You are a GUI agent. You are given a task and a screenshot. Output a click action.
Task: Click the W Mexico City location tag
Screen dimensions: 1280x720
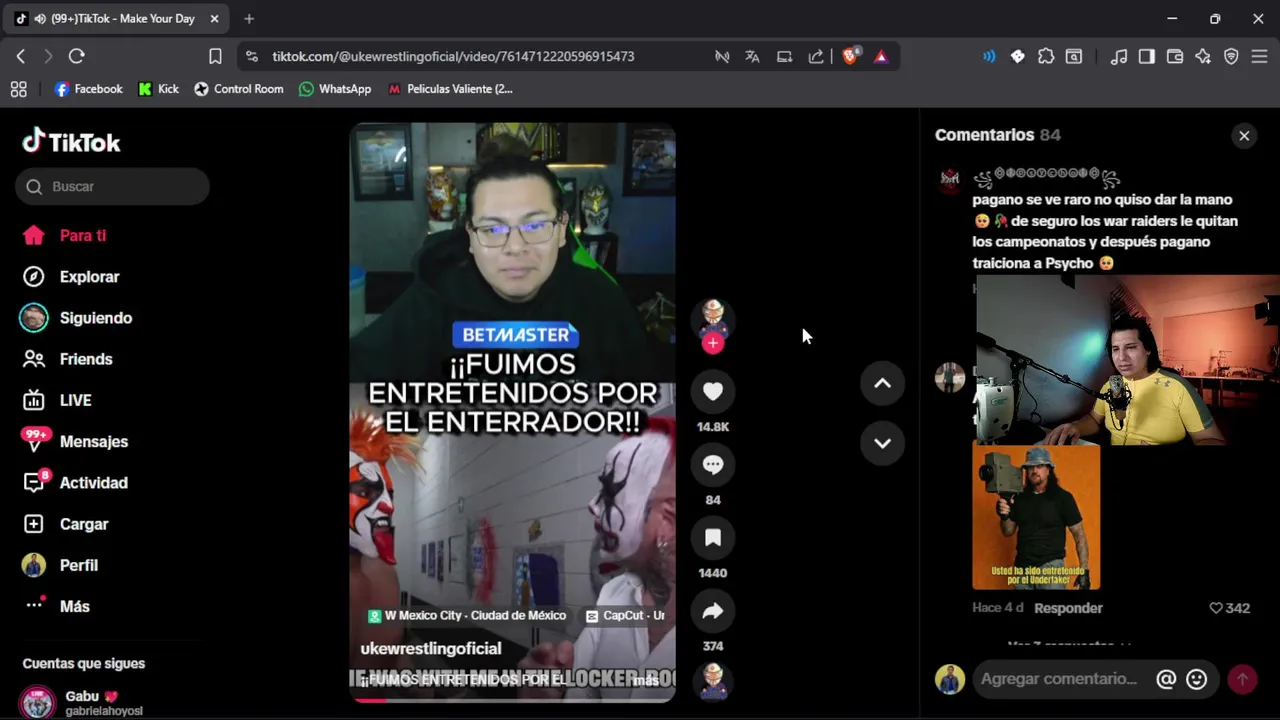(467, 616)
